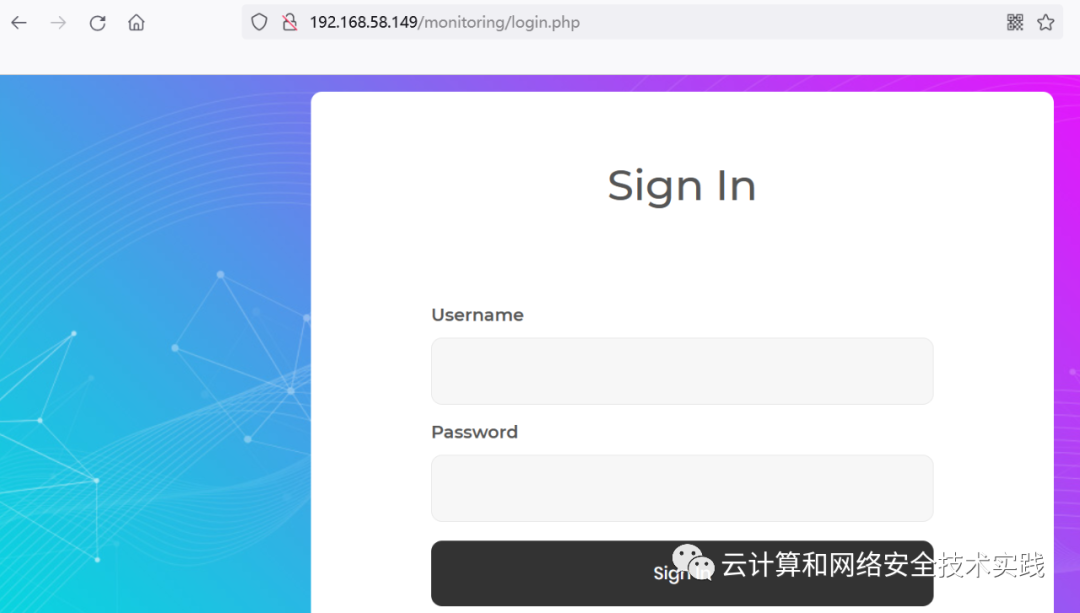Open the shield tracking protection icon
1080x613 pixels.
pos(259,22)
